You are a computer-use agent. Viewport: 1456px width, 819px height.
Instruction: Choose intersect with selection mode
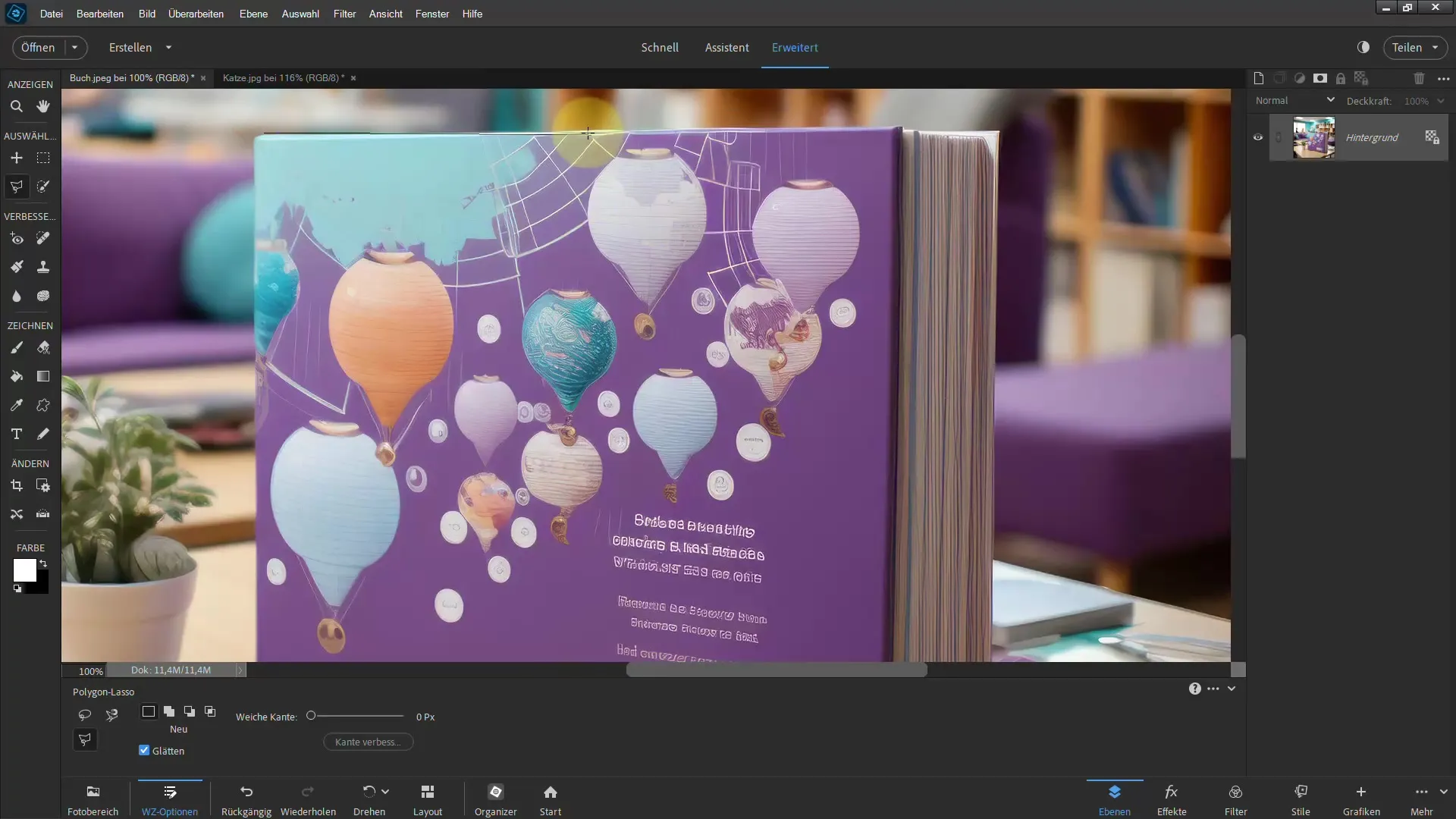tap(210, 711)
